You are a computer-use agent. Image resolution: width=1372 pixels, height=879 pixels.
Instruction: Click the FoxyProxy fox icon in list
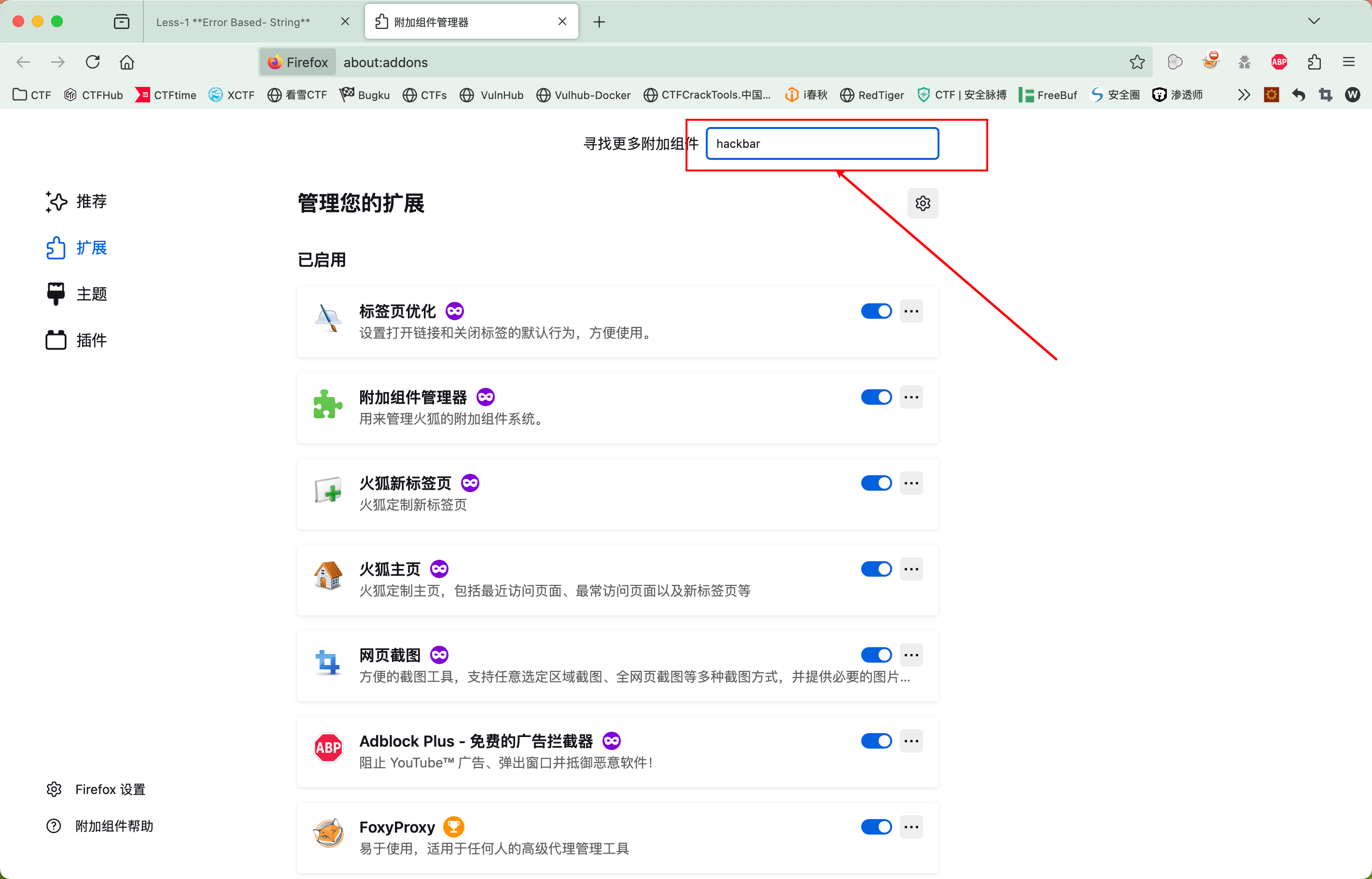(328, 834)
